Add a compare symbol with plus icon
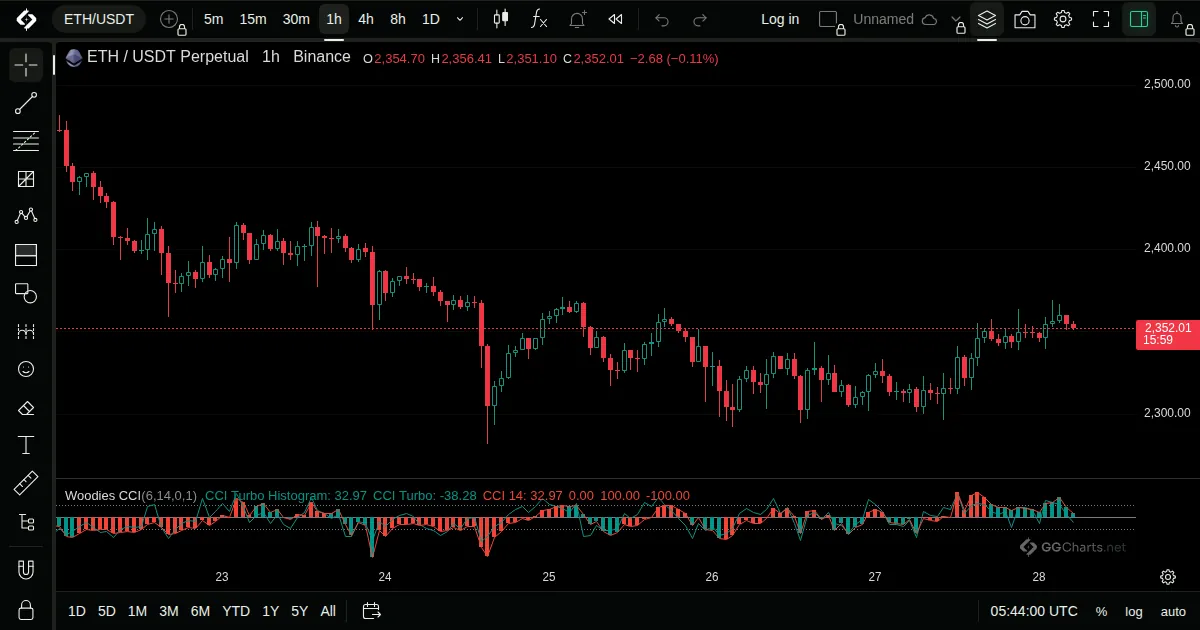 [170, 19]
